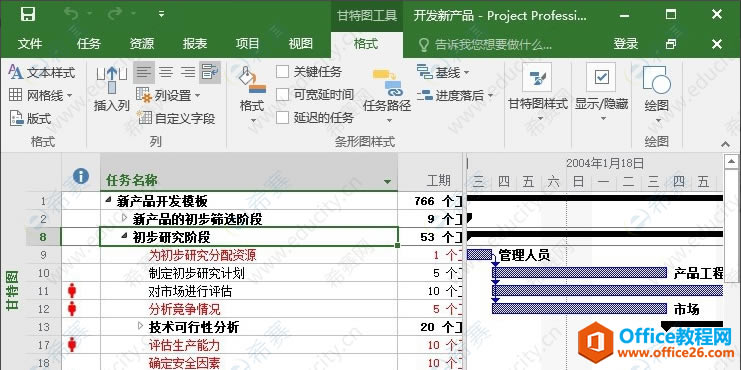Image resolution: width=741 pixels, height=370 pixels.
Task: Open the 绘图 drawing shapes dropdown
Action: [x=657, y=95]
